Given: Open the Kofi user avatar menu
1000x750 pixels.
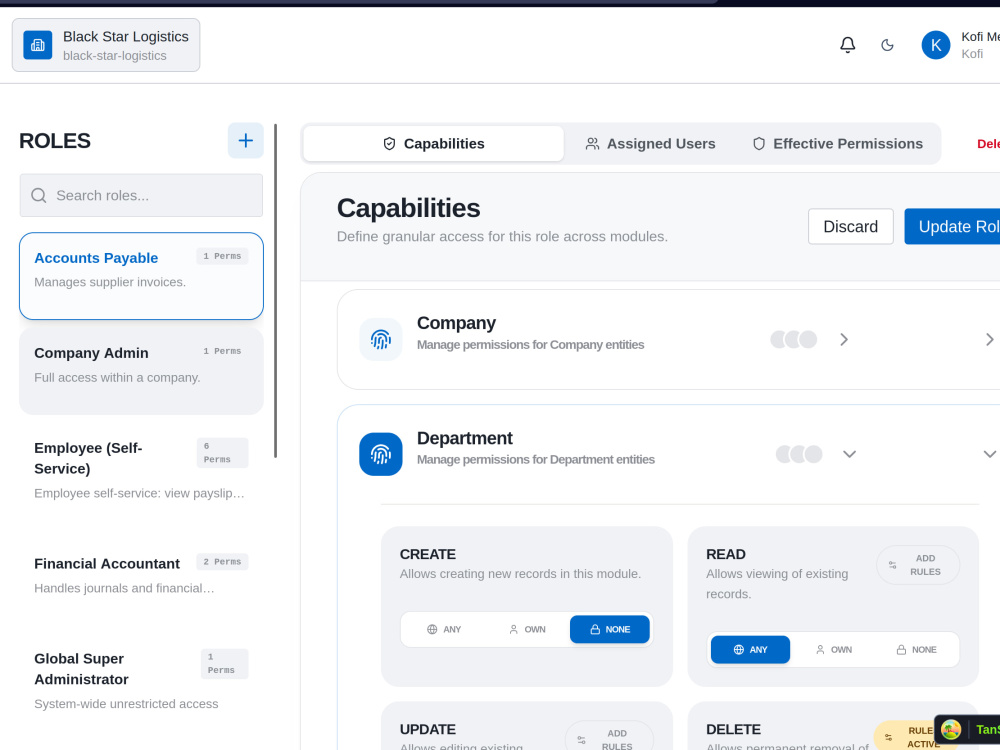Looking at the screenshot, I should pyautogui.click(x=936, y=45).
